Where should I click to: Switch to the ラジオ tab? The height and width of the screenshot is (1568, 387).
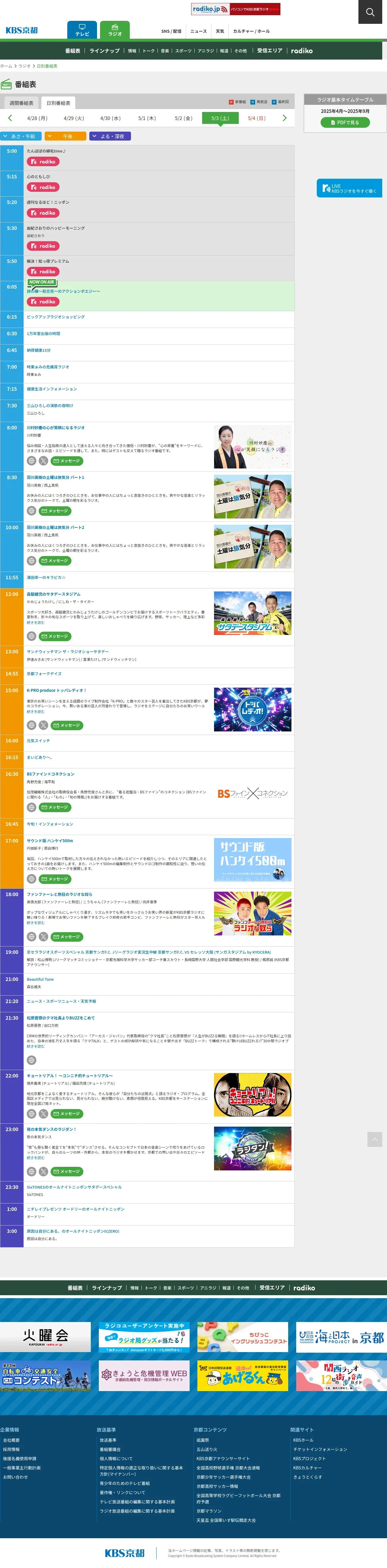click(115, 30)
